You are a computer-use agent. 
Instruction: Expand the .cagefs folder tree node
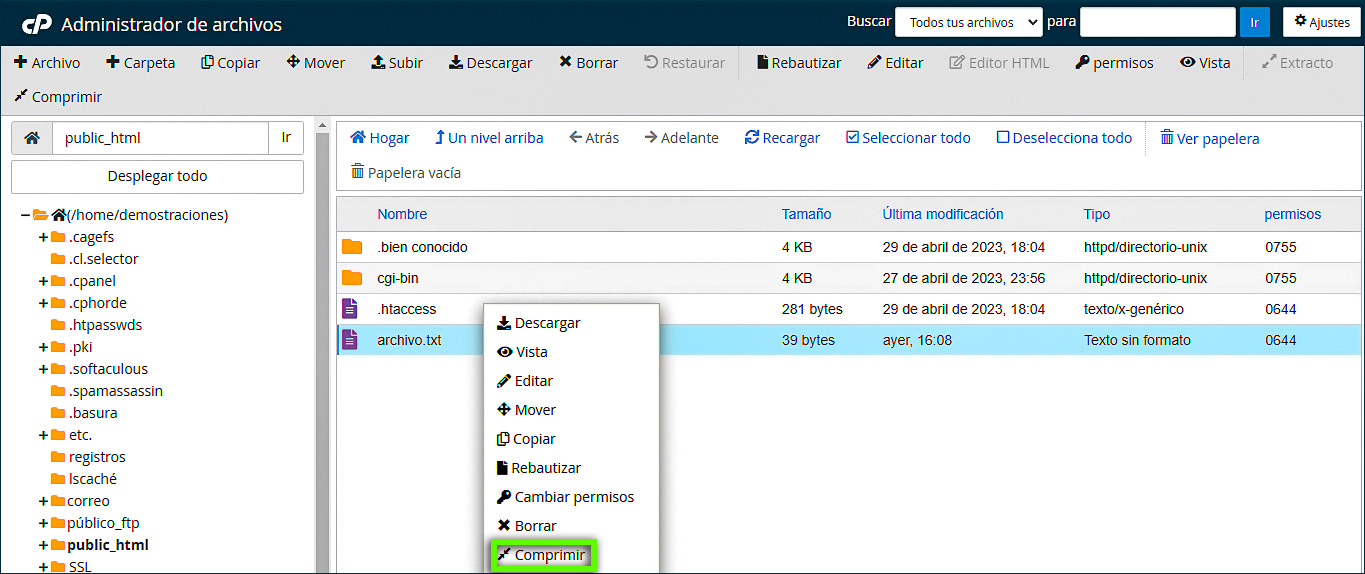click(x=43, y=237)
